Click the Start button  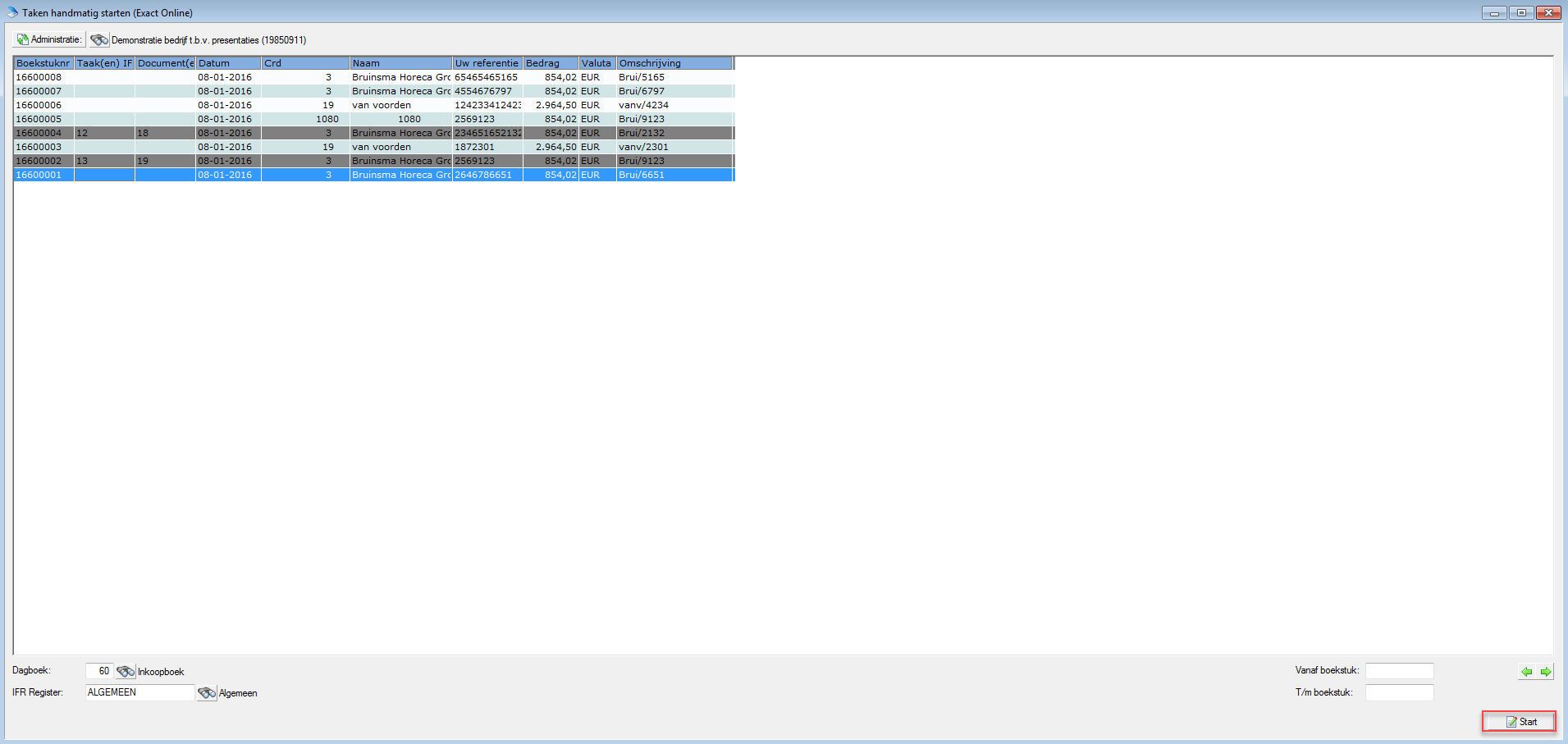1519,722
